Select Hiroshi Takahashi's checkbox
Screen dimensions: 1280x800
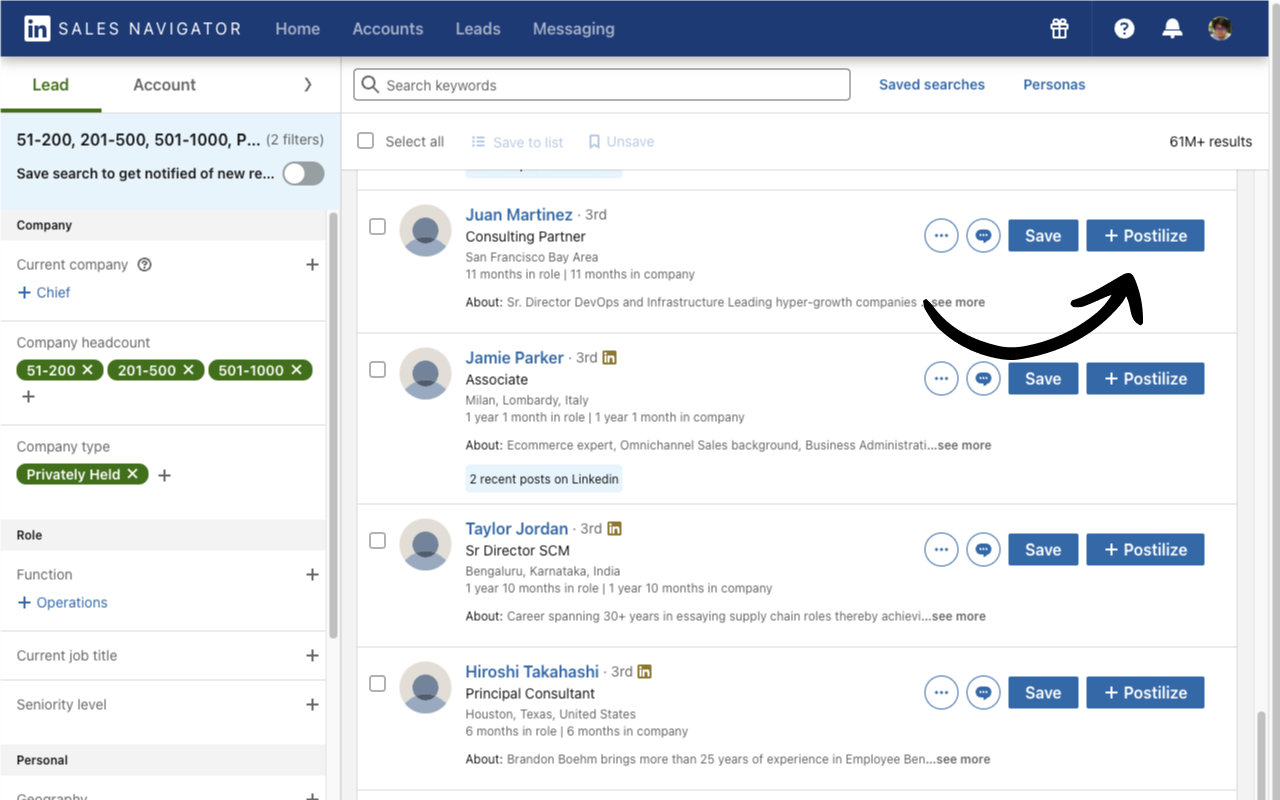point(377,684)
